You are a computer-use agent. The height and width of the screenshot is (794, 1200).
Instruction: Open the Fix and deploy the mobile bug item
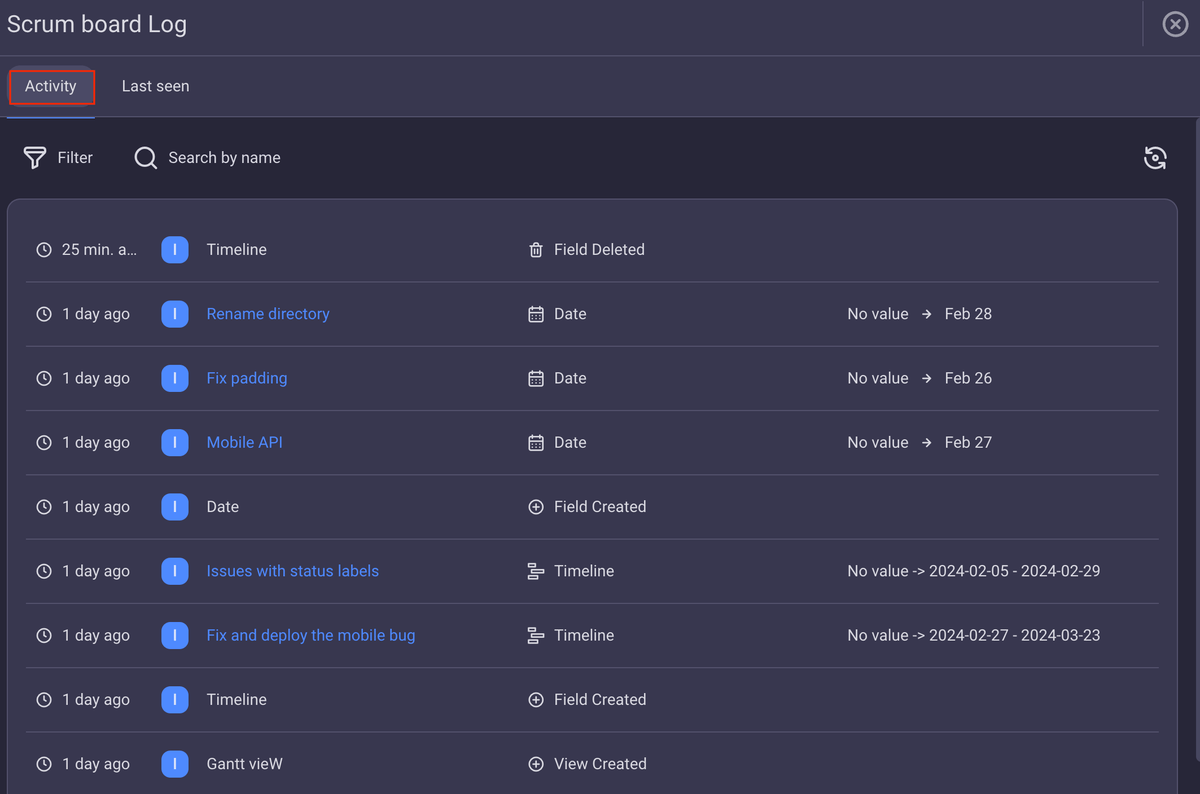click(x=310, y=635)
